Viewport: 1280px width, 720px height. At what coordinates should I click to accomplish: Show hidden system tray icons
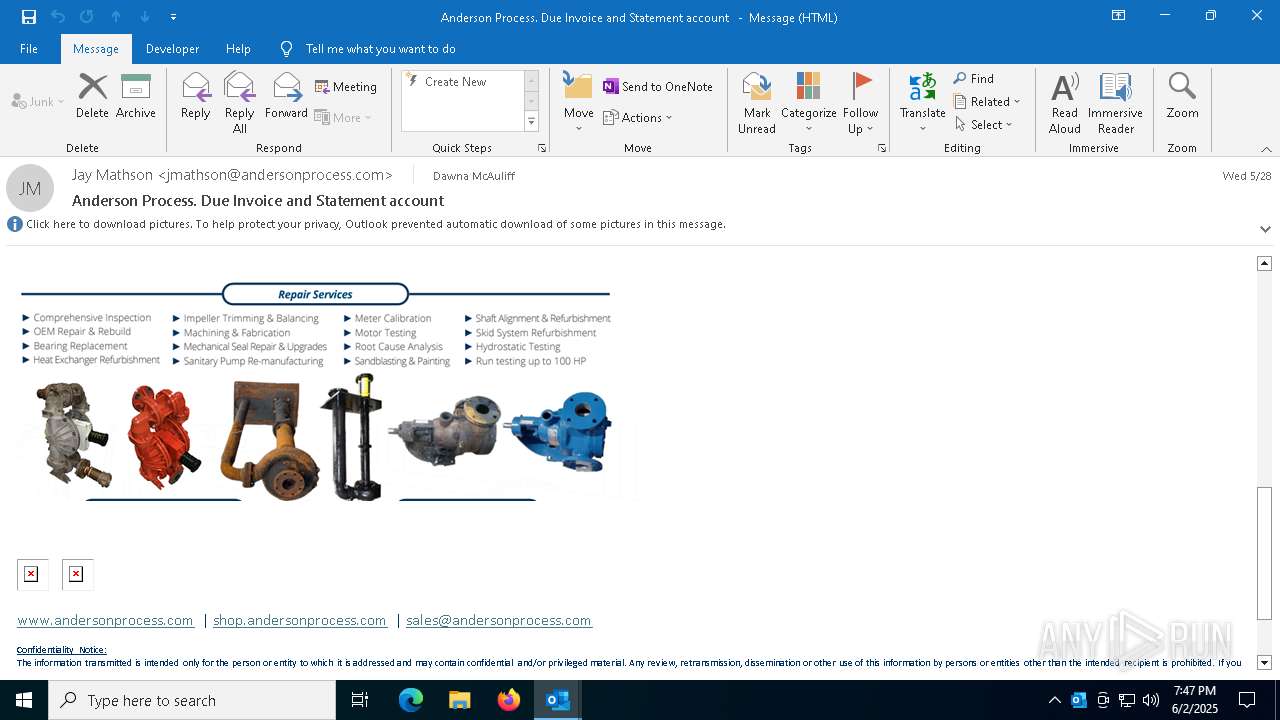(x=1054, y=700)
